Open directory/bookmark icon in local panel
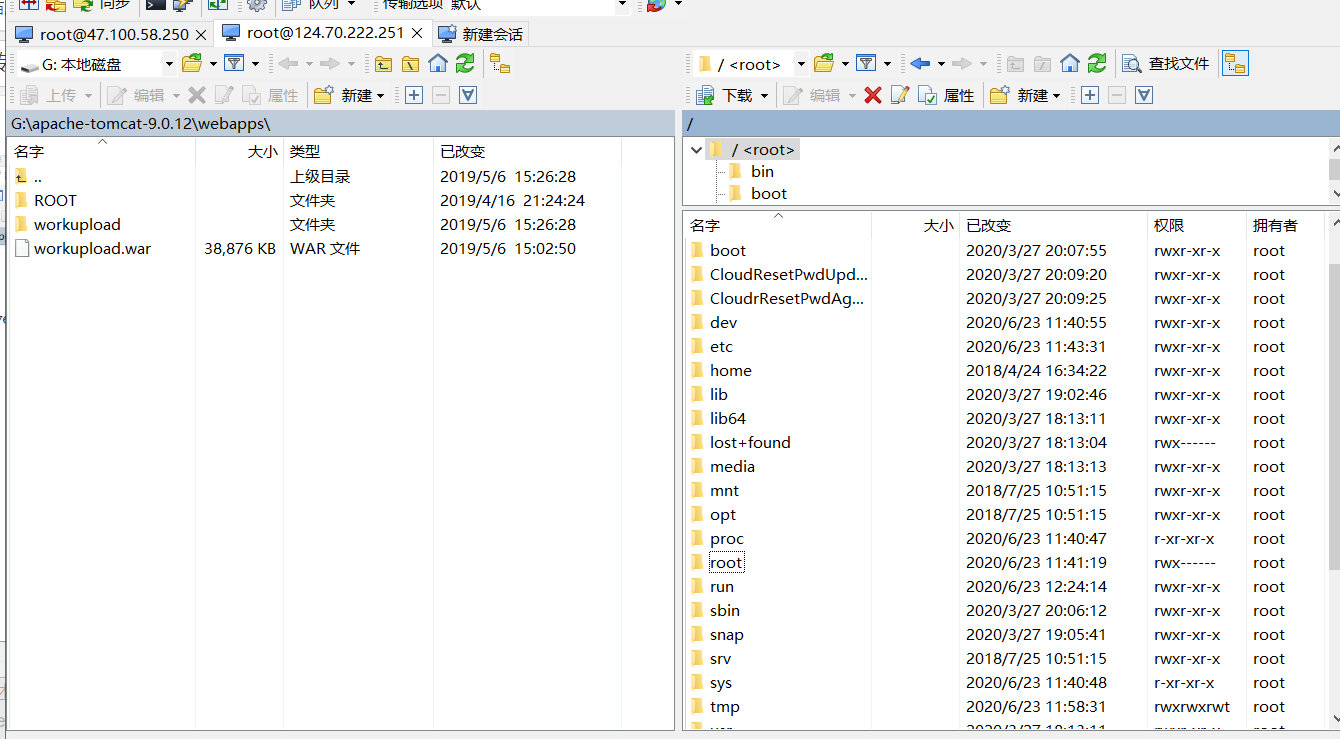Image resolution: width=1340 pixels, height=739 pixels. 192,64
